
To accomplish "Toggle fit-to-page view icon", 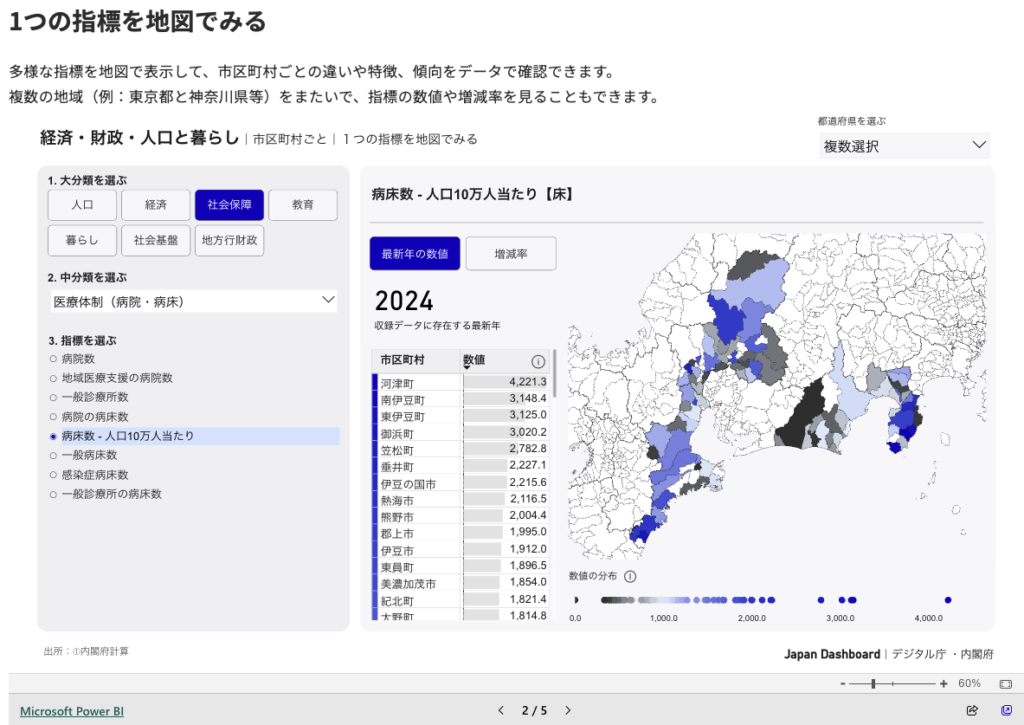I will point(1006,684).
